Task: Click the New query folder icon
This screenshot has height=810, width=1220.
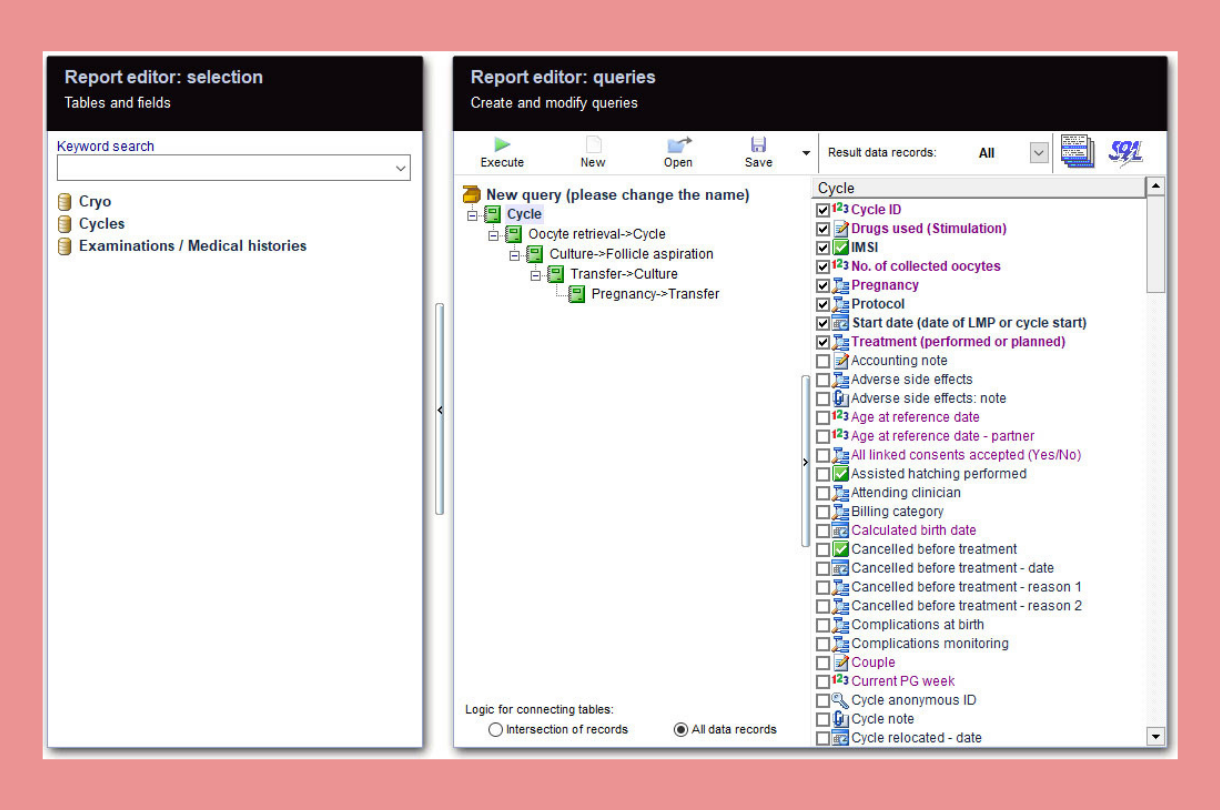Action: tap(472, 195)
